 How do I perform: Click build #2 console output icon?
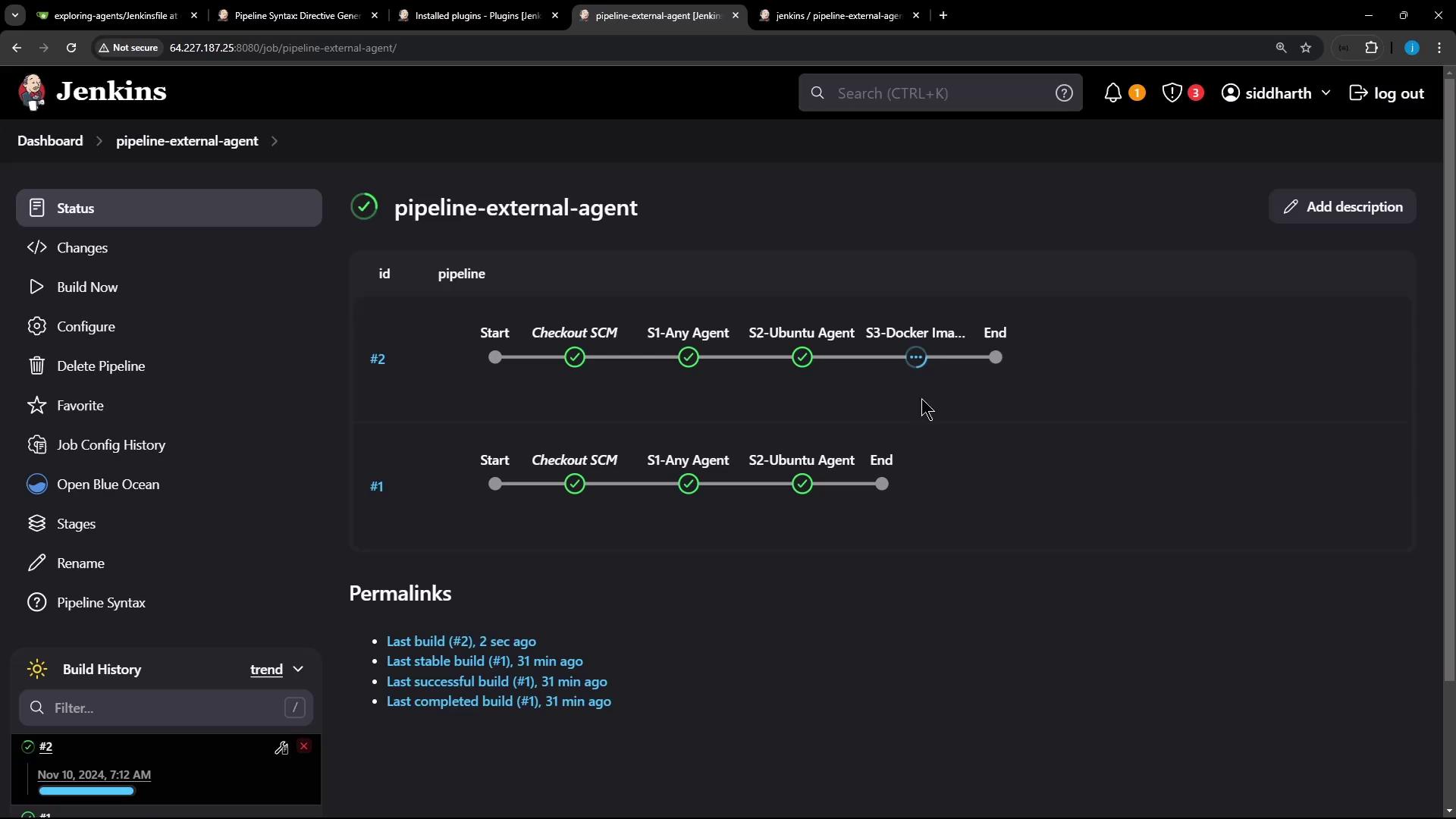(x=281, y=748)
